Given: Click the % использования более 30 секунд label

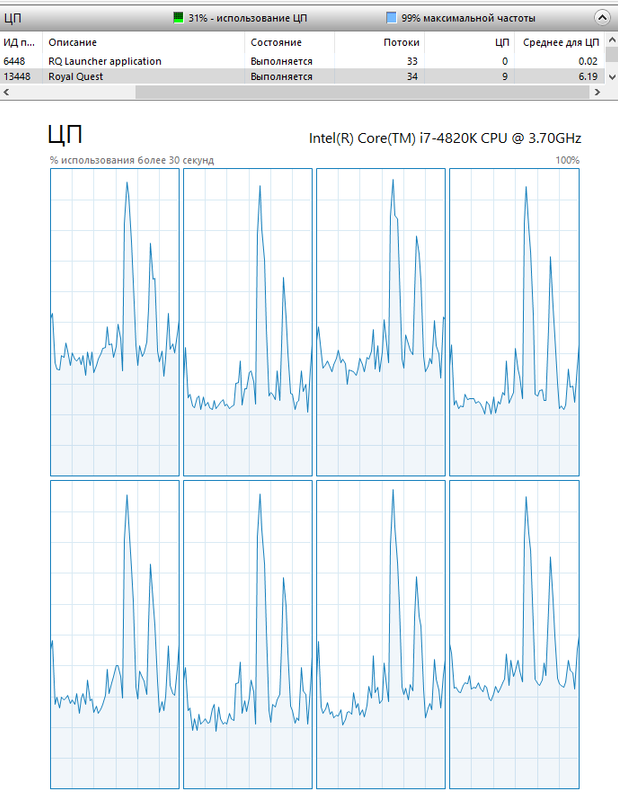Looking at the screenshot, I should click(132, 160).
